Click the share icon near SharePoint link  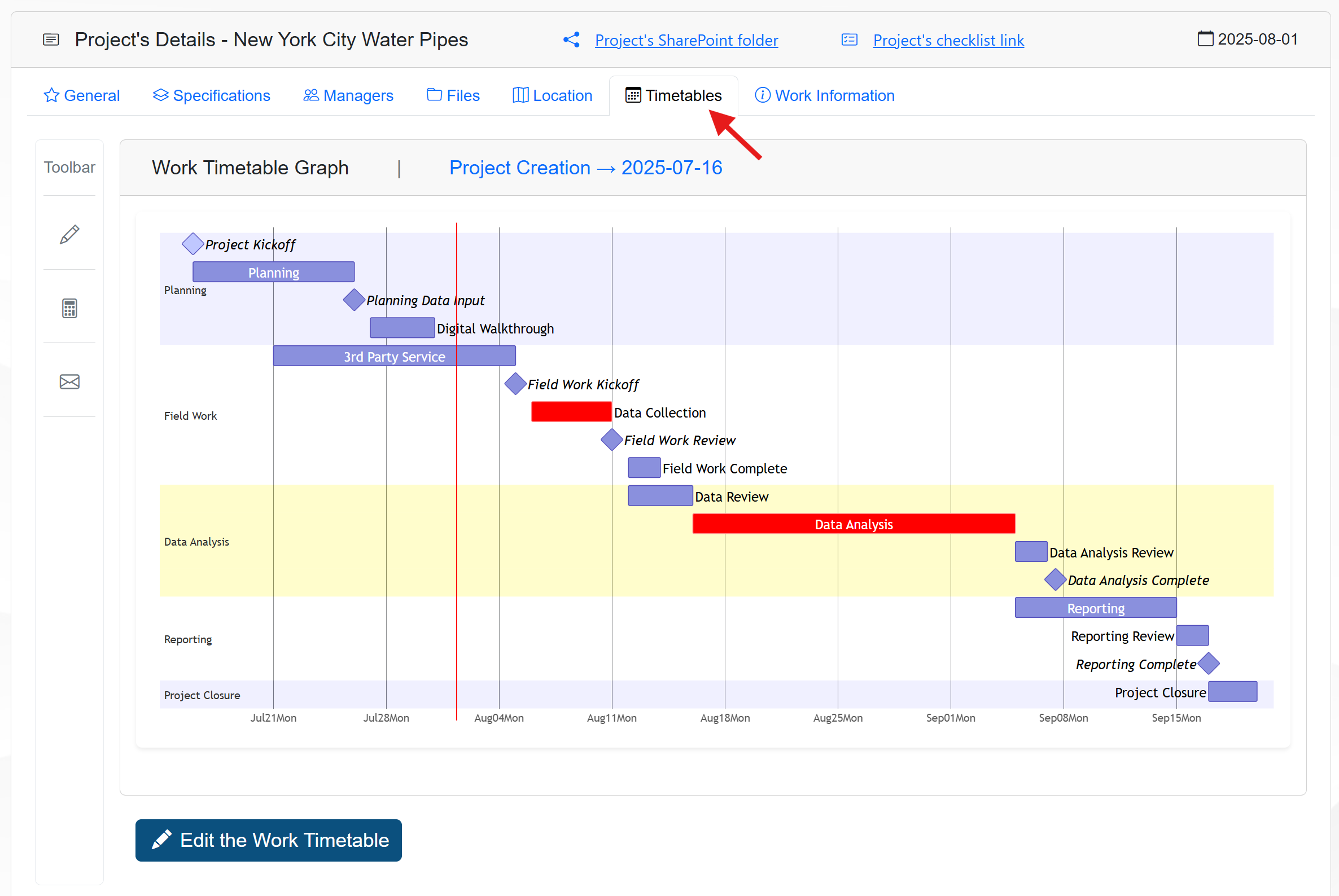pyautogui.click(x=571, y=39)
